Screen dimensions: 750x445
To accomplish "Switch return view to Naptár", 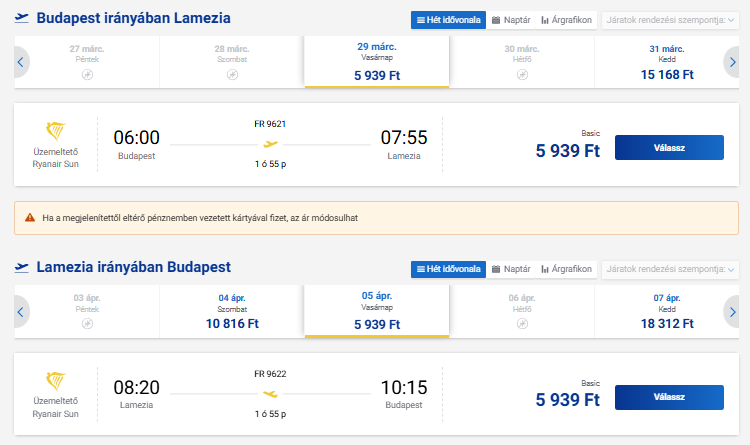I will [x=511, y=269].
